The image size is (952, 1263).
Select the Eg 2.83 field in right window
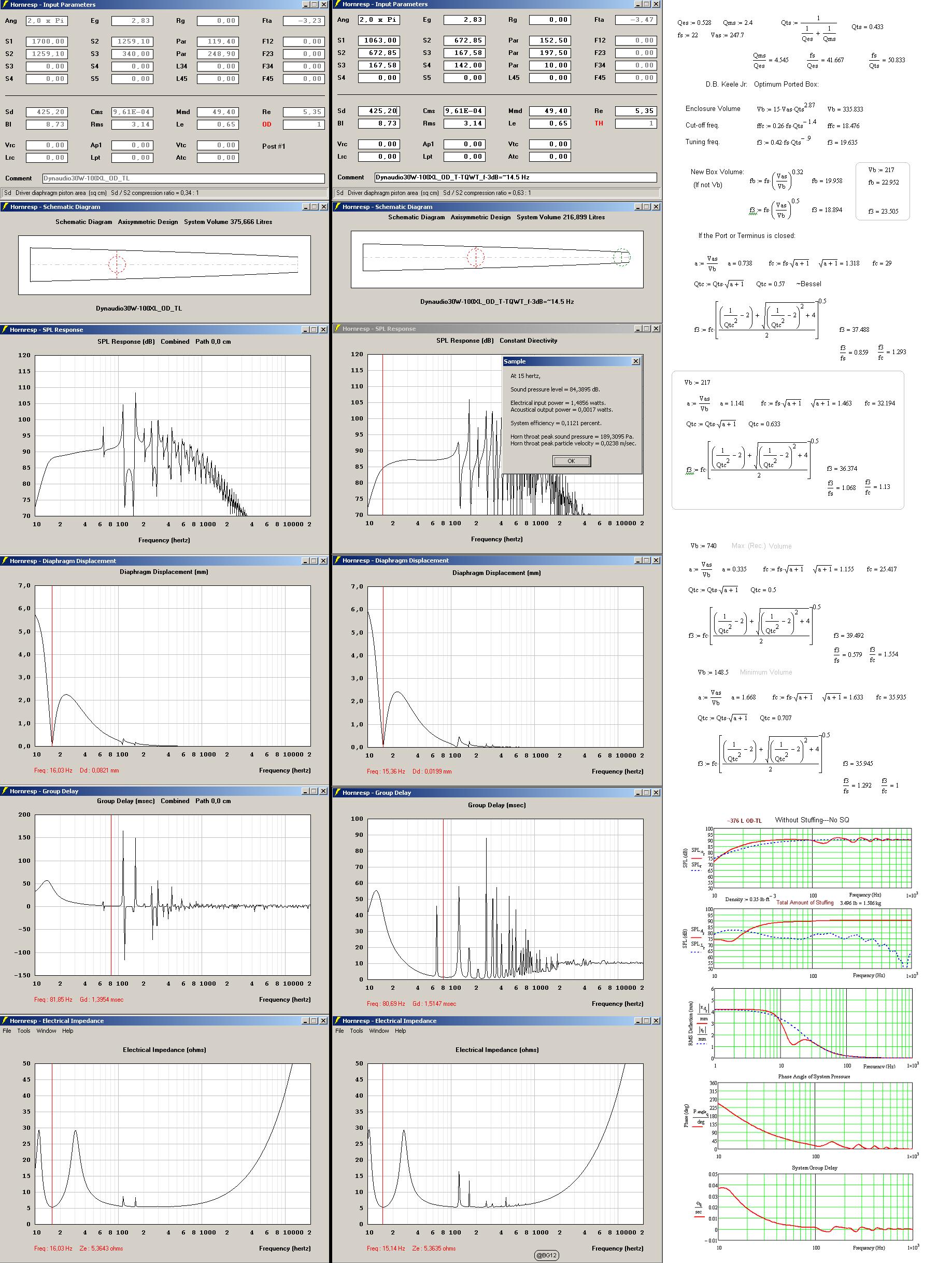464,19
